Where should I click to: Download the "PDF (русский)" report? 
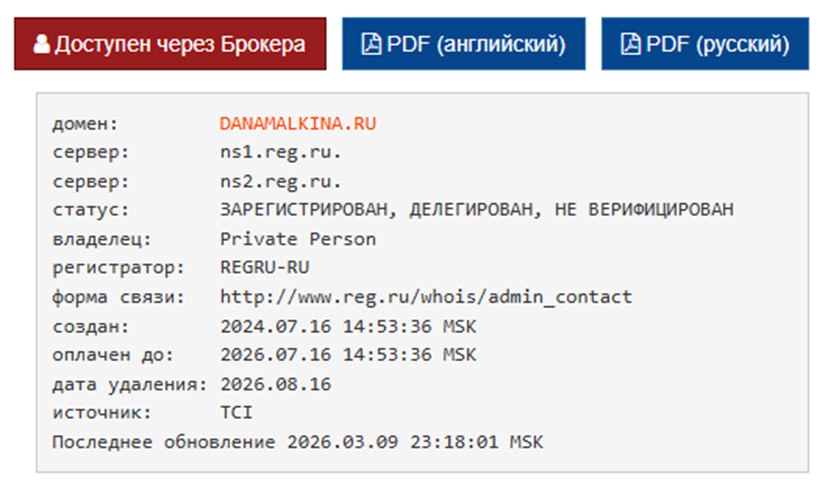(x=705, y=45)
